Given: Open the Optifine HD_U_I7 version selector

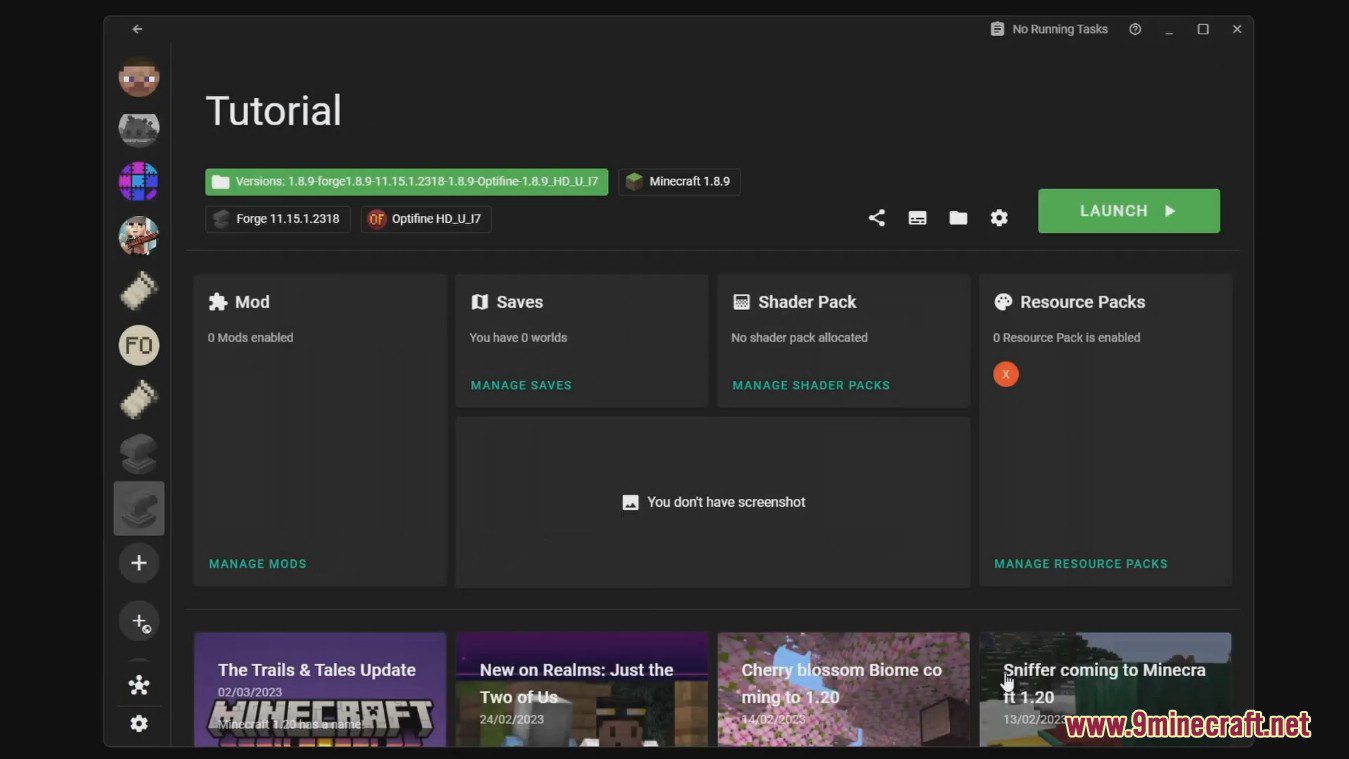Looking at the screenshot, I should pos(425,218).
